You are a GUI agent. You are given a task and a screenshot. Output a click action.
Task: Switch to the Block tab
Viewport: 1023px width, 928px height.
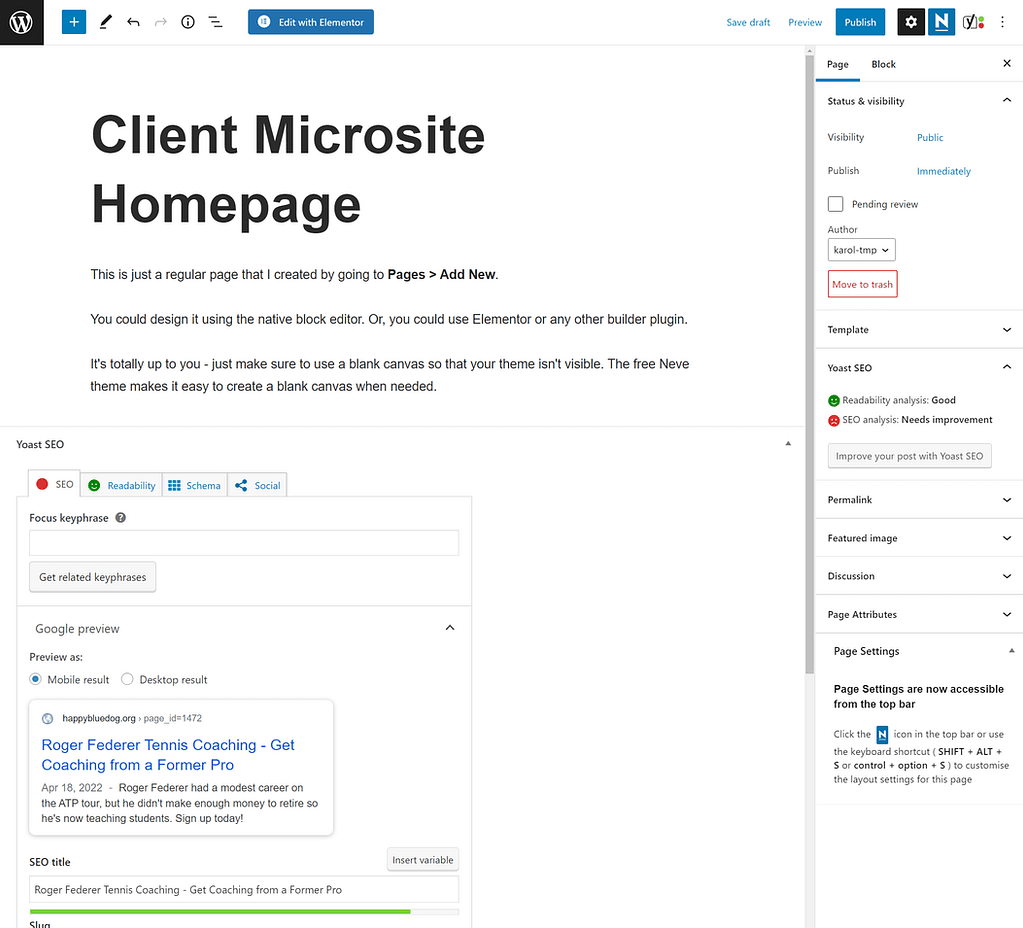[883, 64]
